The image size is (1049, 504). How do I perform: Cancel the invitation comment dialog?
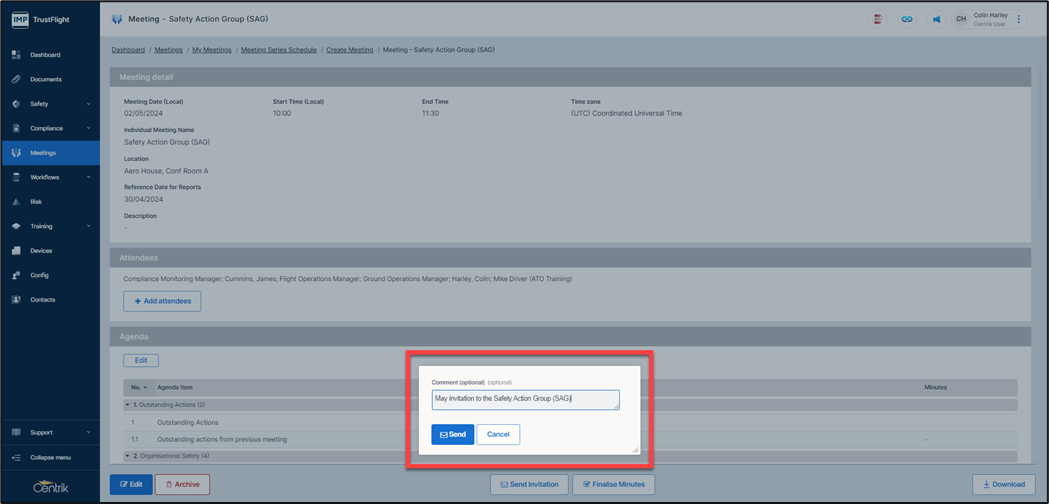[x=498, y=434]
